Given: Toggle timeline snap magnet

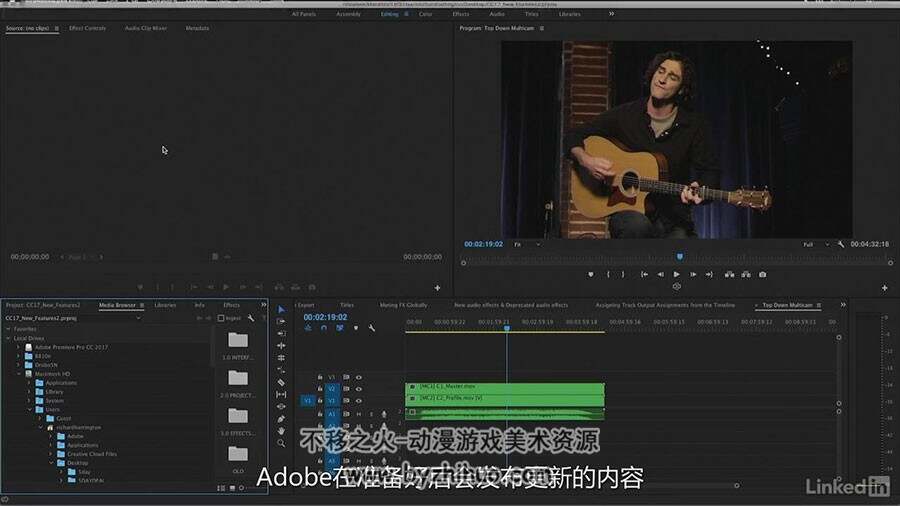Looking at the screenshot, I should coord(324,328).
